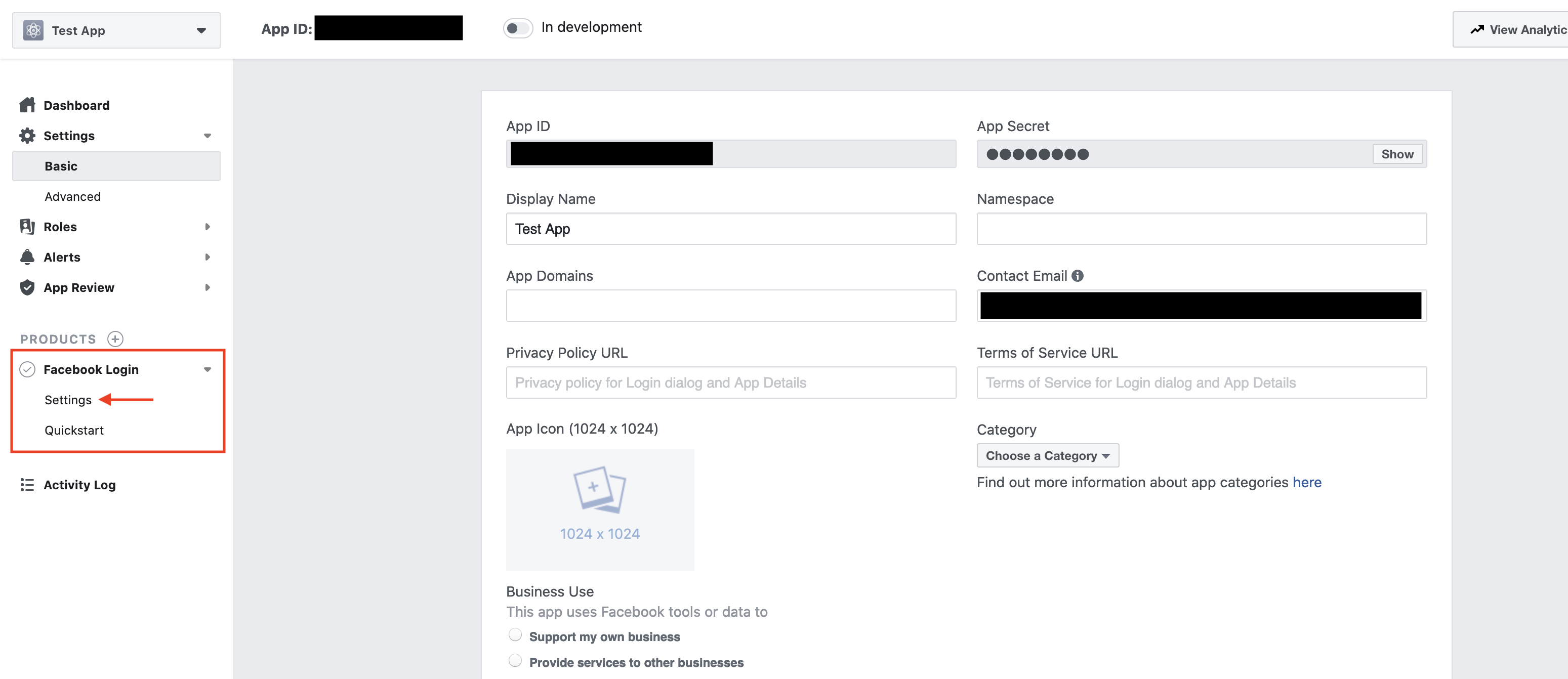
Task: Collapse the Facebook Login section arrow
Action: pos(208,369)
